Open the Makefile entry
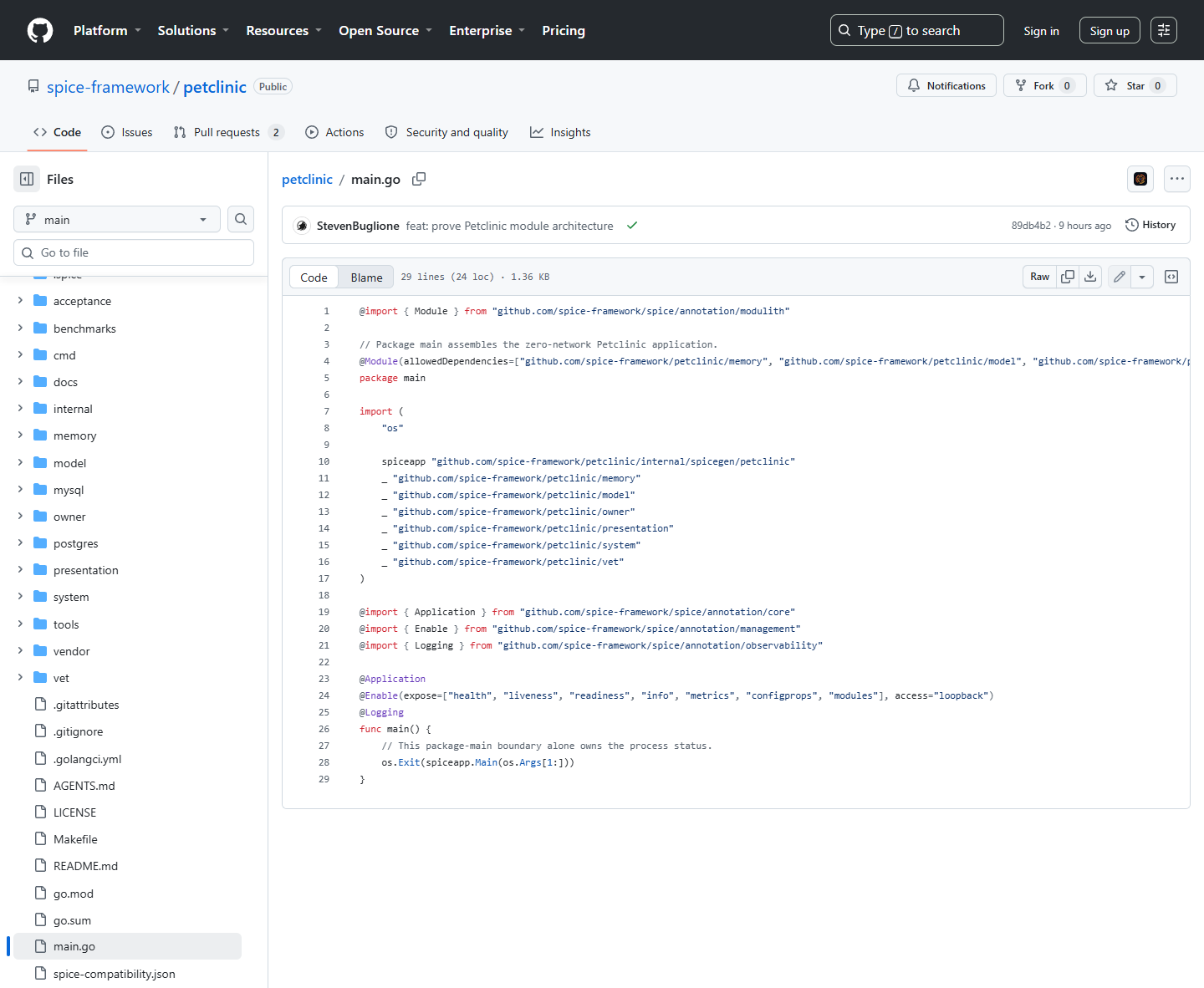 [75, 839]
